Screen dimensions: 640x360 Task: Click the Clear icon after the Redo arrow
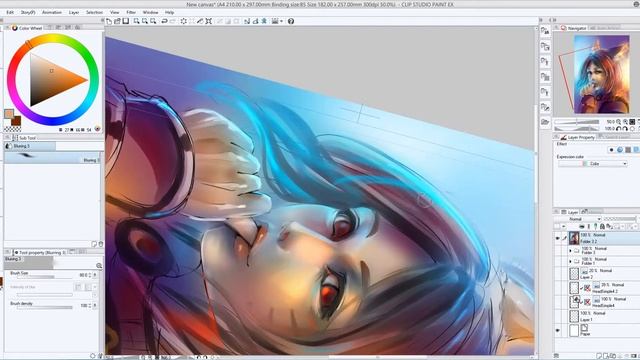click(184, 21)
